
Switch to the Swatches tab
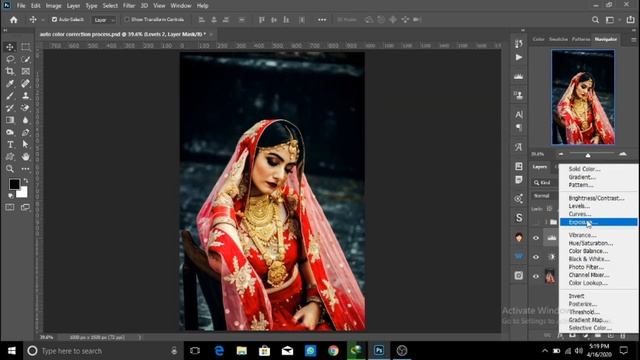point(558,39)
